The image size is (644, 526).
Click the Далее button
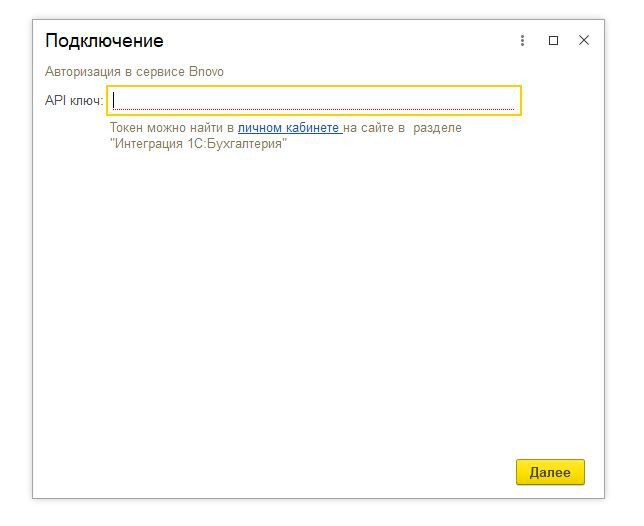pos(550,472)
